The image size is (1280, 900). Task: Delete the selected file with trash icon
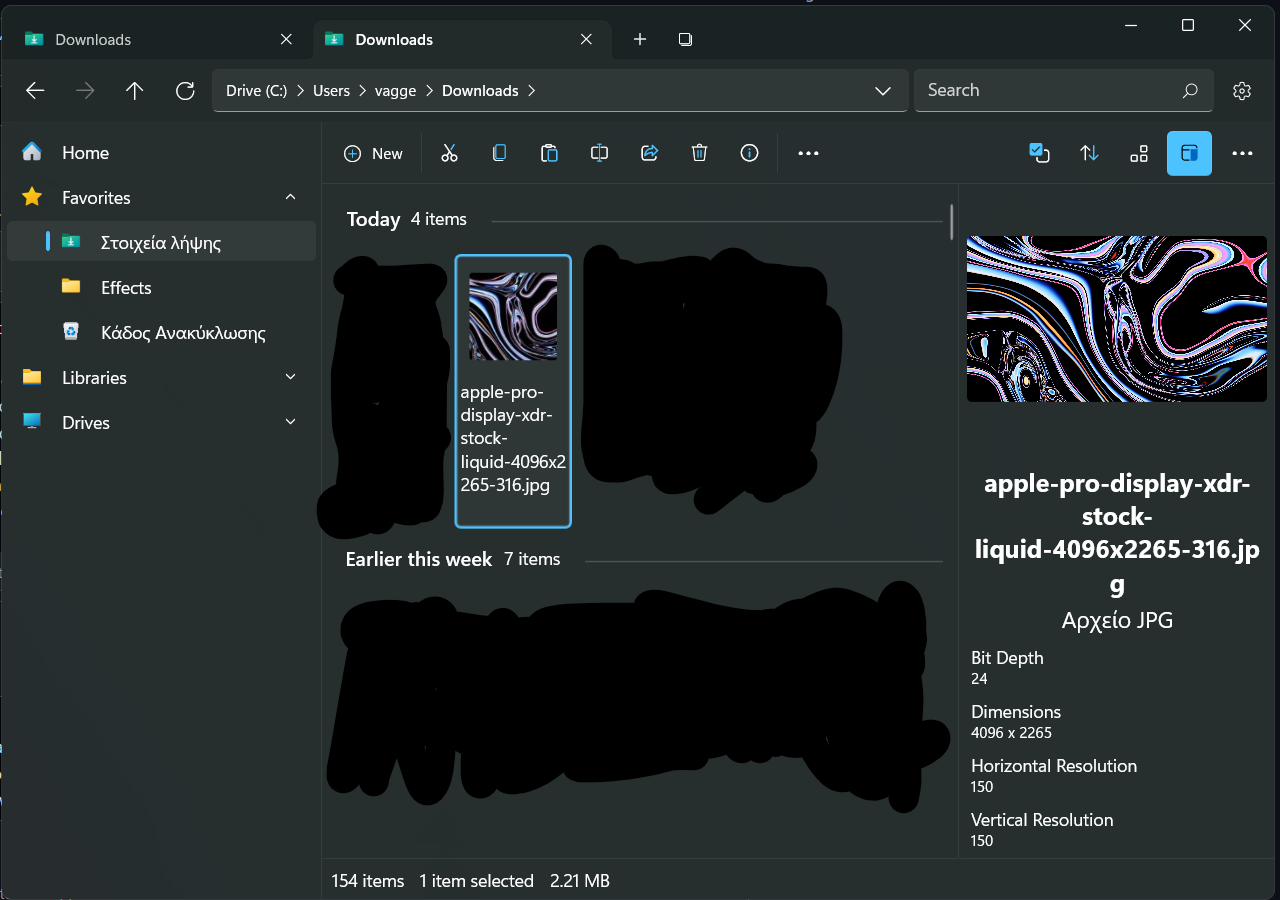point(699,153)
